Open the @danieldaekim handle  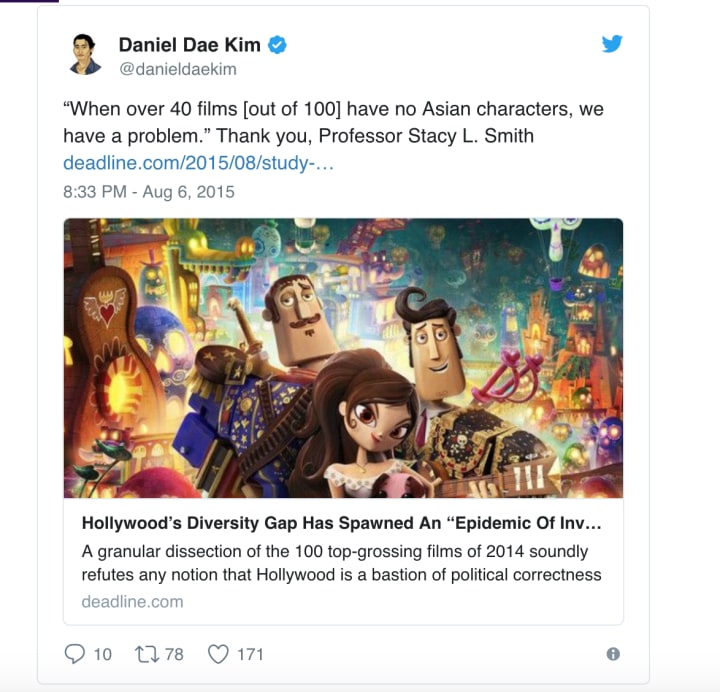pyautogui.click(x=178, y=69)
